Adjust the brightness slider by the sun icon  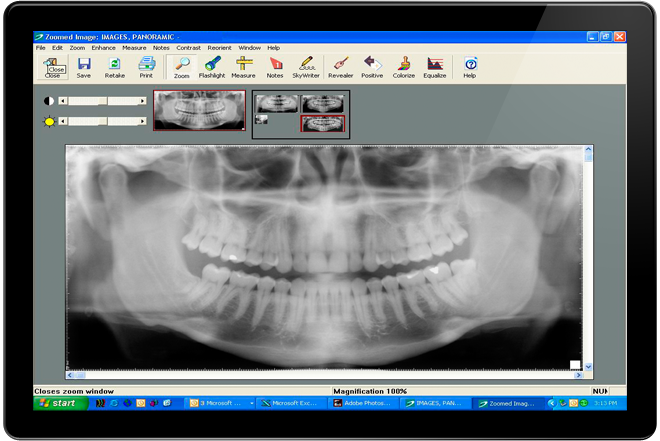tap(102, 121)
